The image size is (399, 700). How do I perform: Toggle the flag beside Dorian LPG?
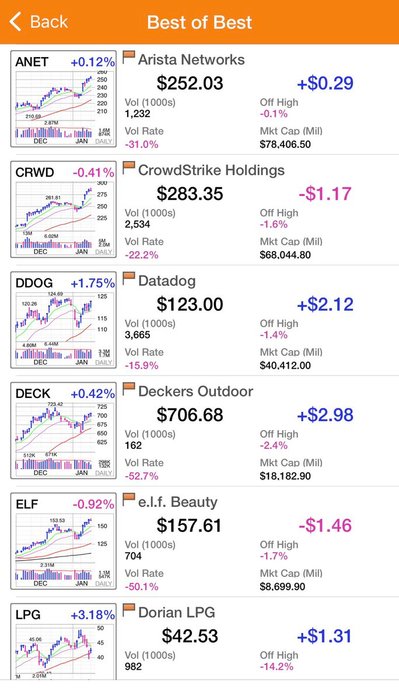coord(129,610)
